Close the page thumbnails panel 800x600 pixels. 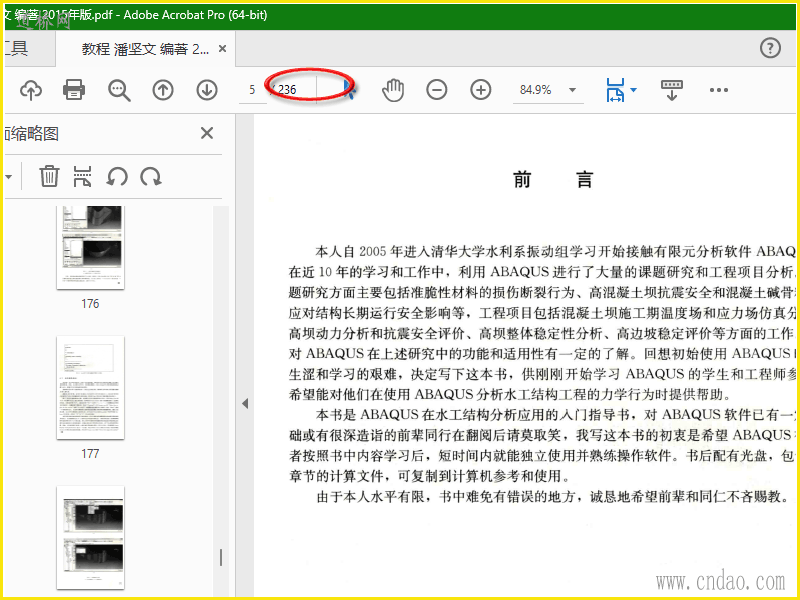pyautogui.click(x=207, y=133)
